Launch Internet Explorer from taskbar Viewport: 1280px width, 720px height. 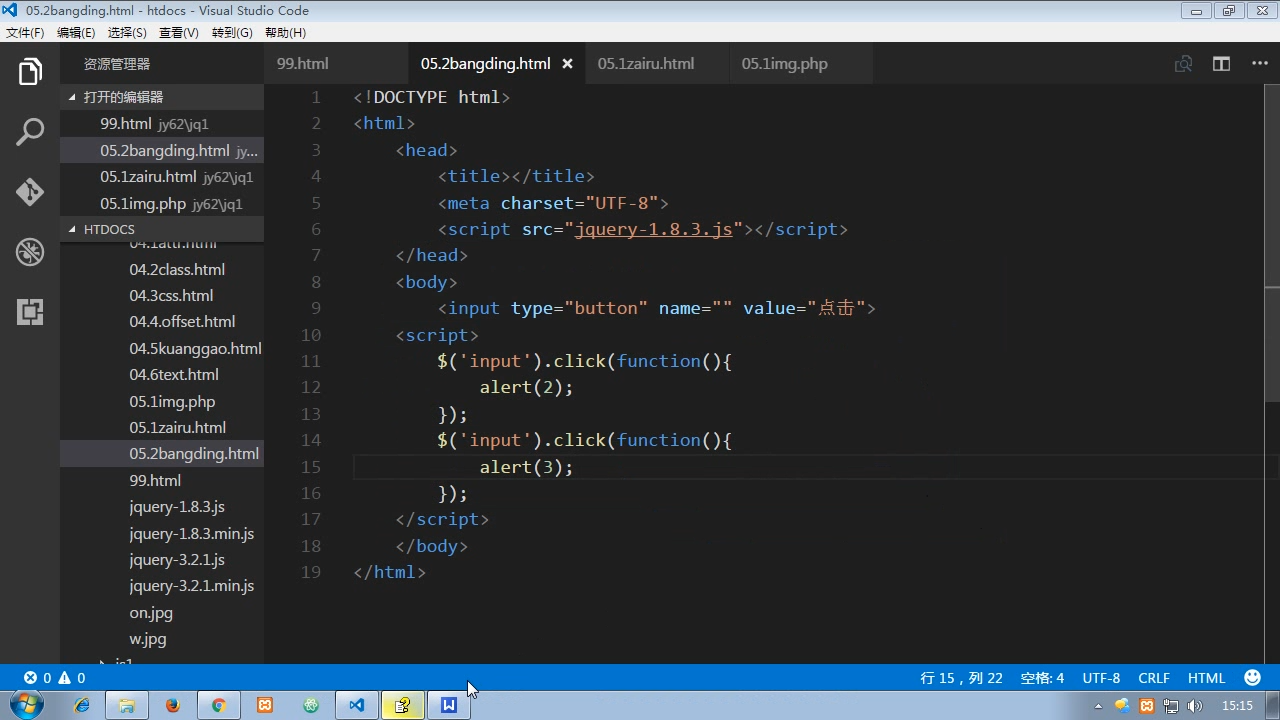[82, 705]
